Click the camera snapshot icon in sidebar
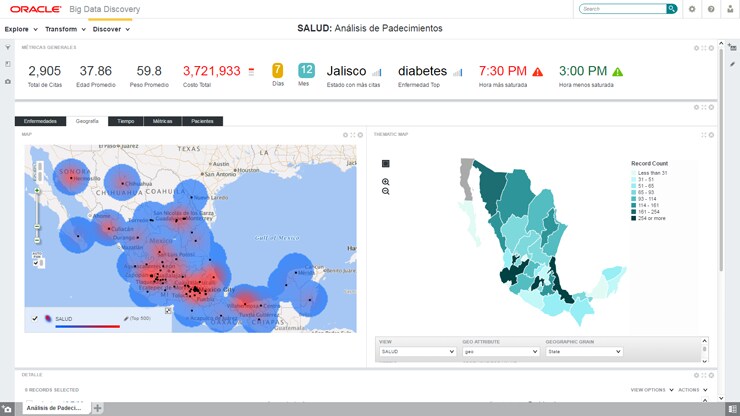 click(x=8, y=81)
